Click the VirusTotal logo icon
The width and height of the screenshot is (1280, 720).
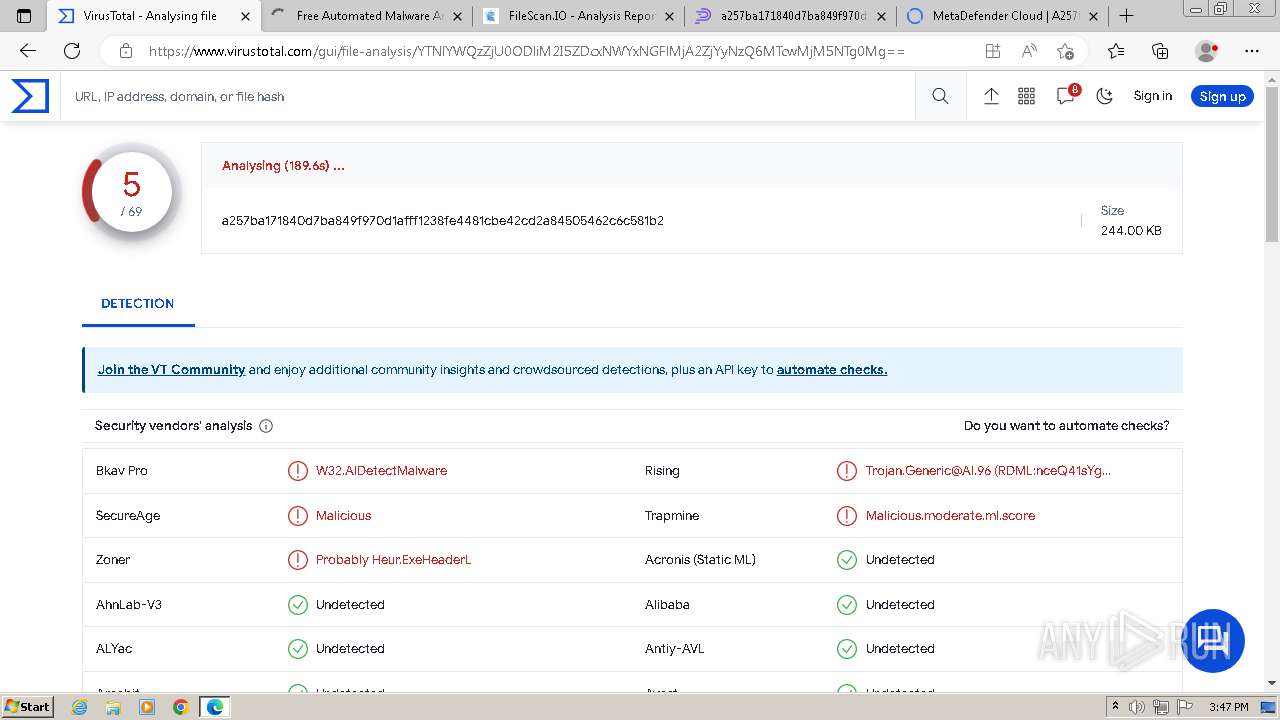(x=30, y=96)
